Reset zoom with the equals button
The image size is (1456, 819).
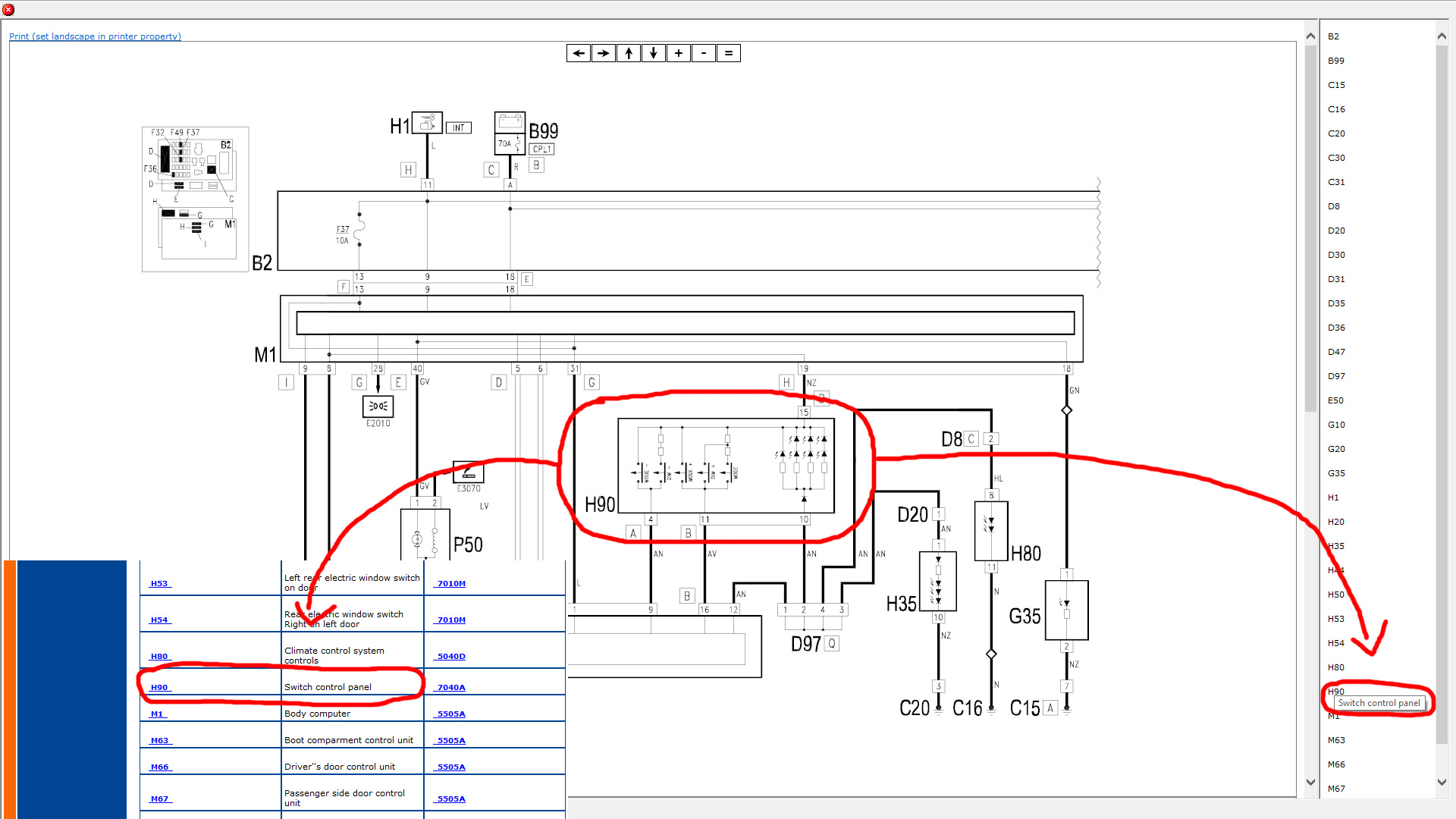pos(729,53)
